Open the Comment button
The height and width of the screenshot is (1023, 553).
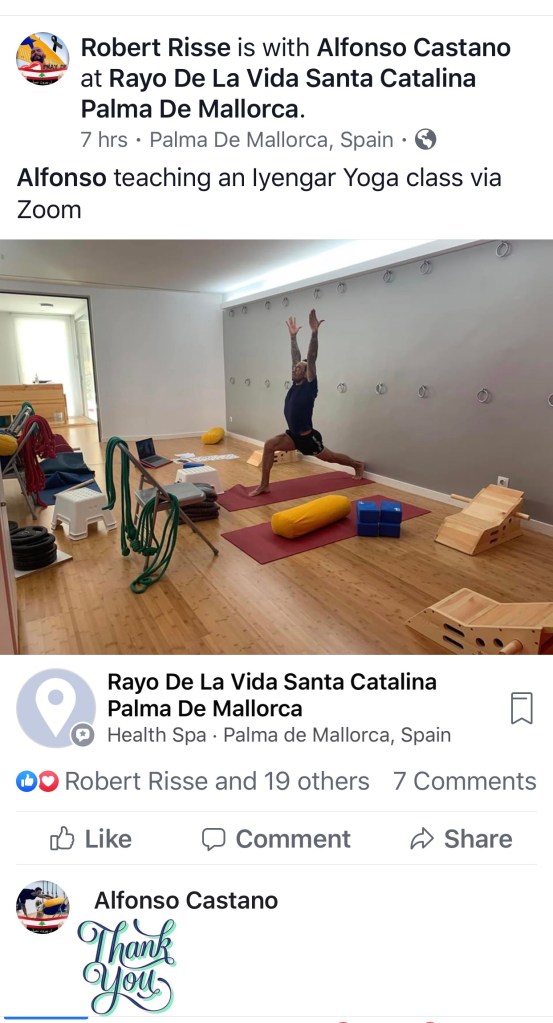pos(276,839)
